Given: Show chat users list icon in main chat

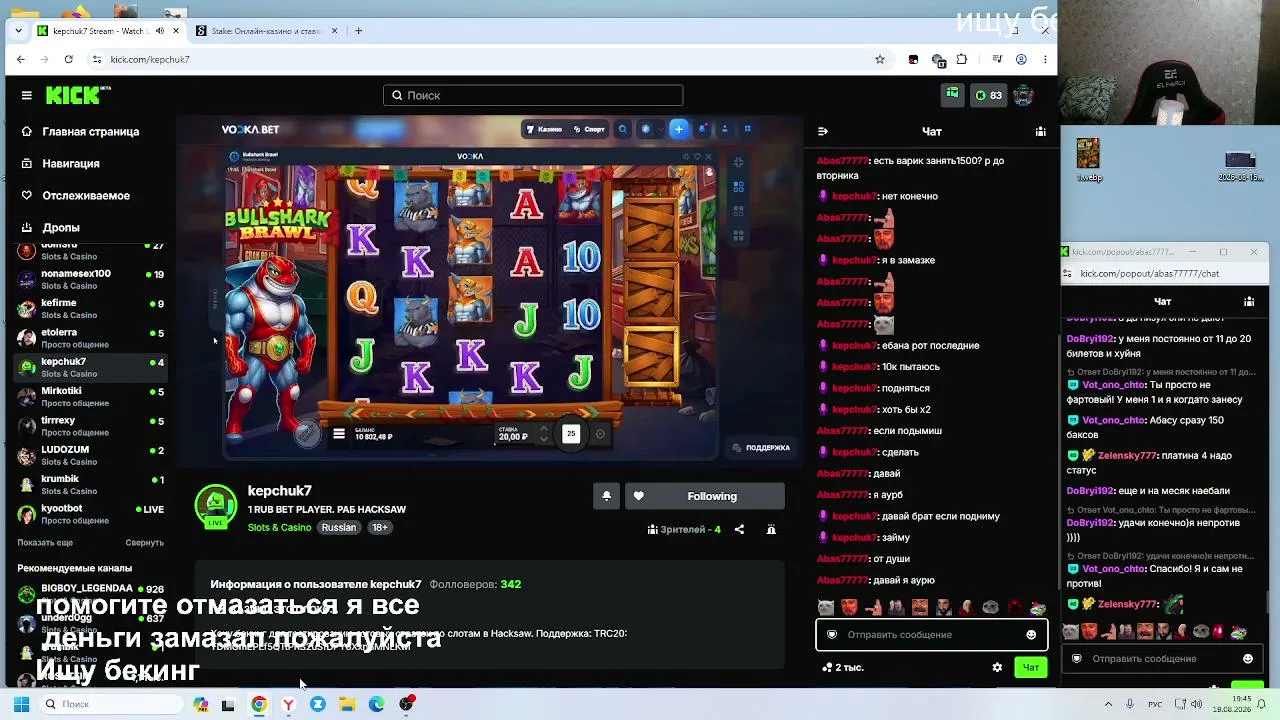Looking at the screenshot, I should [1041, 131].
